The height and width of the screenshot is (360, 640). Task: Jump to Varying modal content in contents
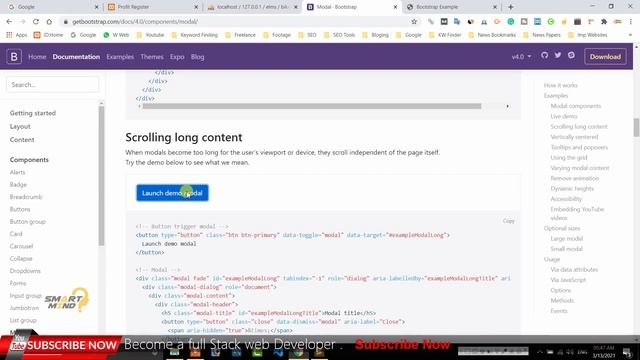(580, 168)
